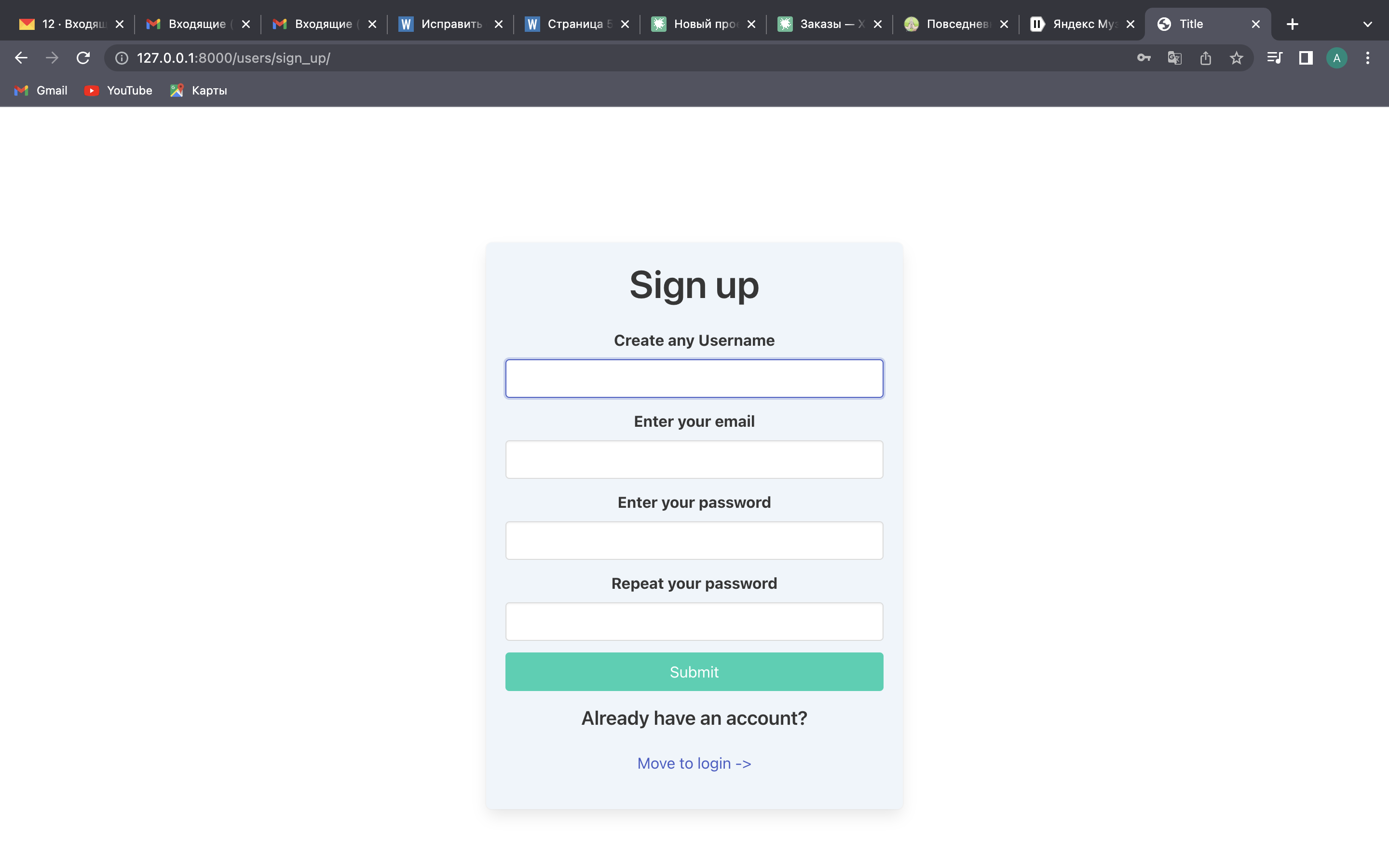Image resolution: width=1389 pixels, height=868 pixels.
Task: Bookmark this page with the star icon
Action: [1236, 58]
